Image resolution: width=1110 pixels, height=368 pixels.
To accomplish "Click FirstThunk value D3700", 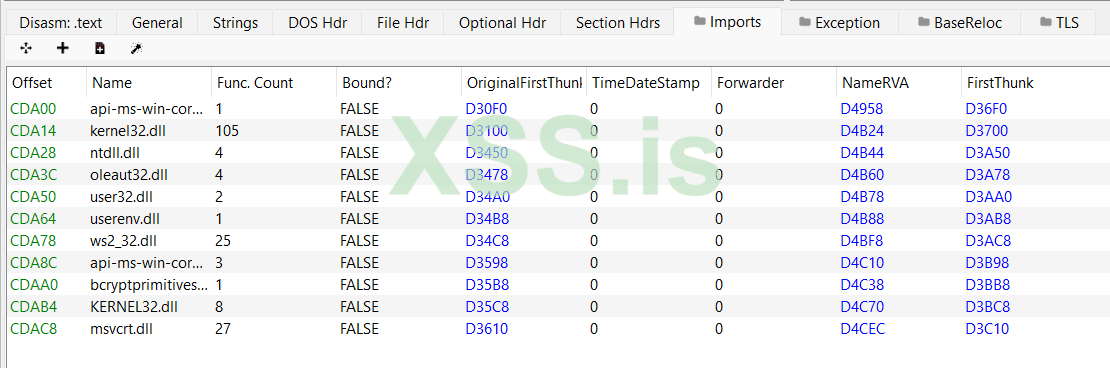I will (x=987, y=131).
